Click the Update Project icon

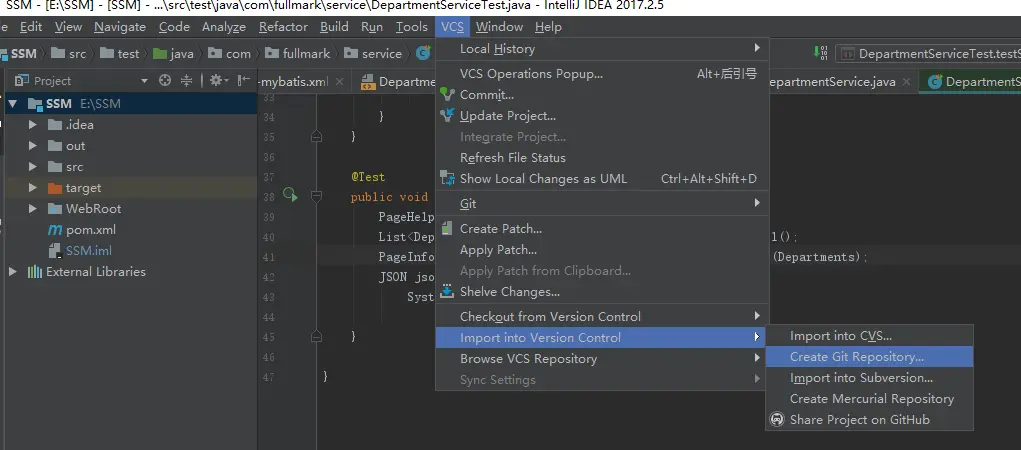point(447,116)
